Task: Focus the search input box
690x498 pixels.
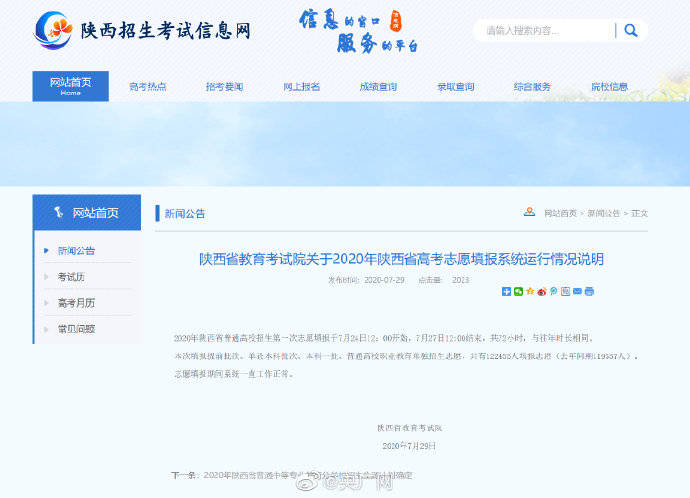Action: pos(546,30)
